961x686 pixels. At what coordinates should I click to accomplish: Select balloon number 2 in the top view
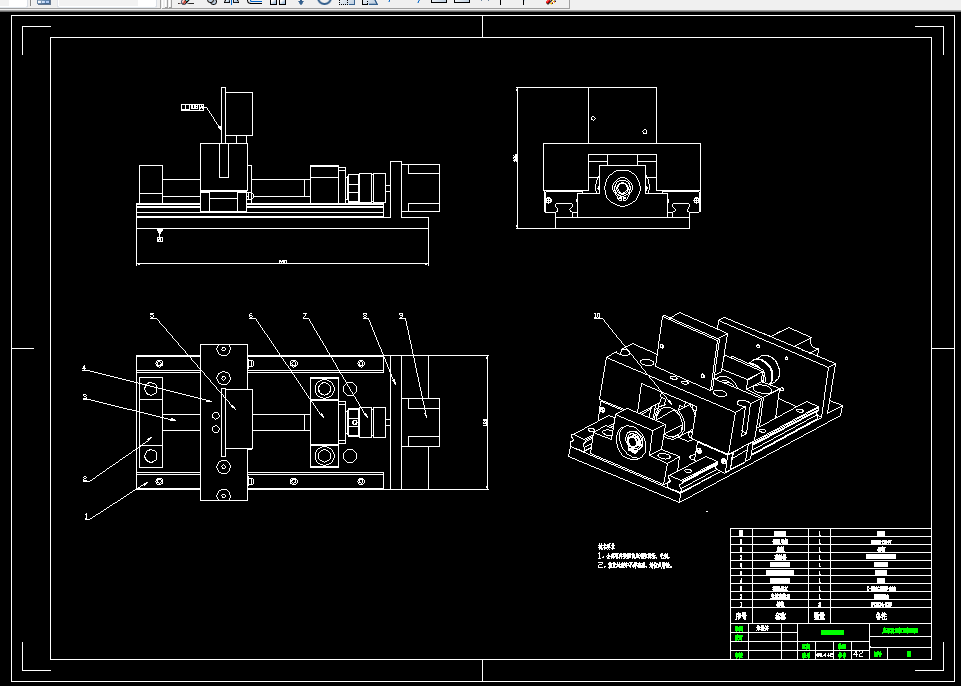85,479
